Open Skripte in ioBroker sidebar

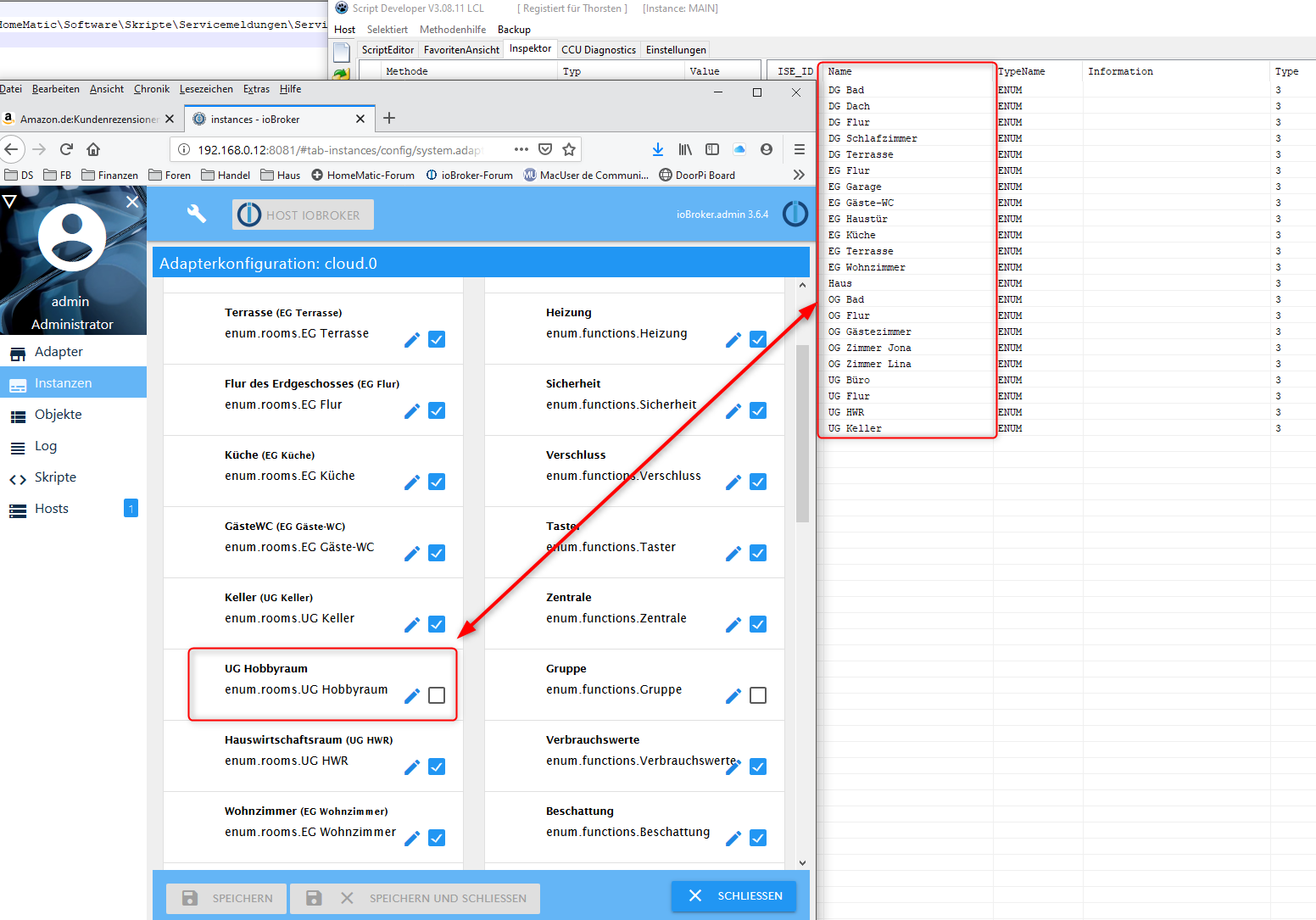tap(73, 477)
